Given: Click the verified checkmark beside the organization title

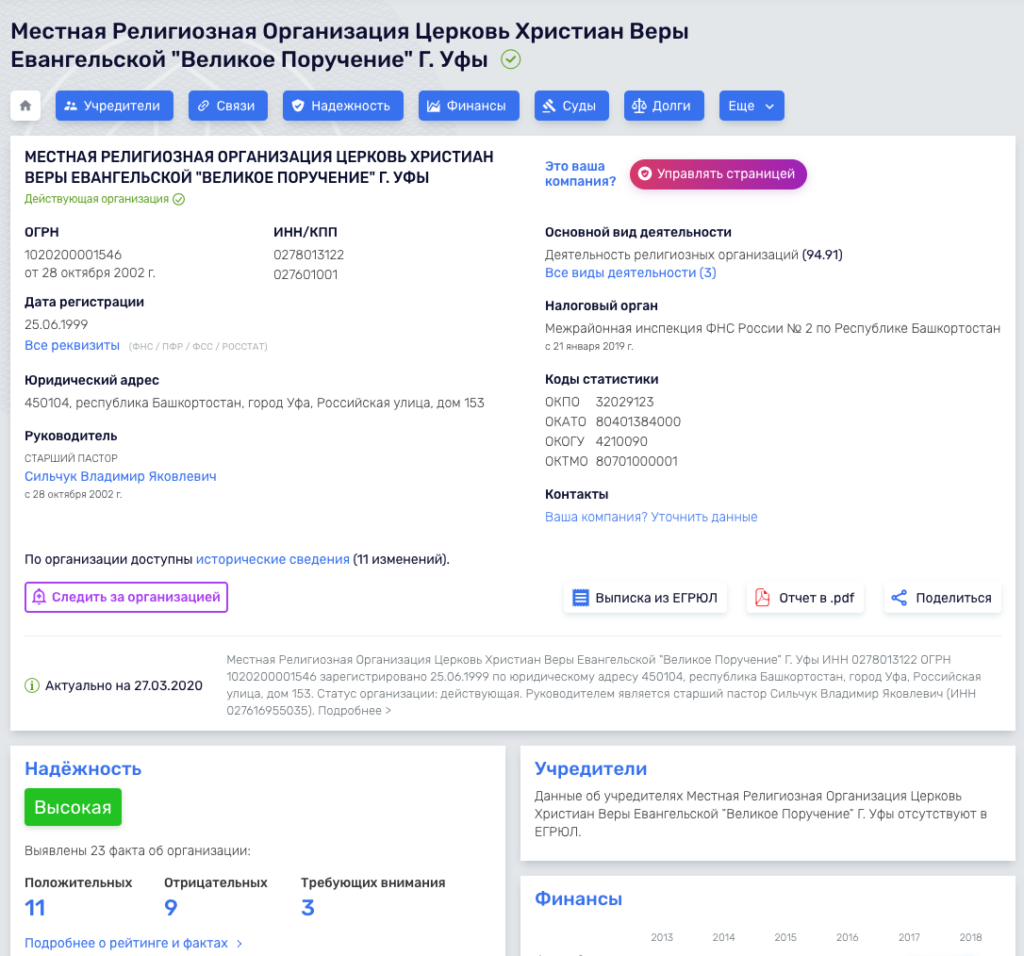Looking at the screenshot, I should (x=511, y=59).
